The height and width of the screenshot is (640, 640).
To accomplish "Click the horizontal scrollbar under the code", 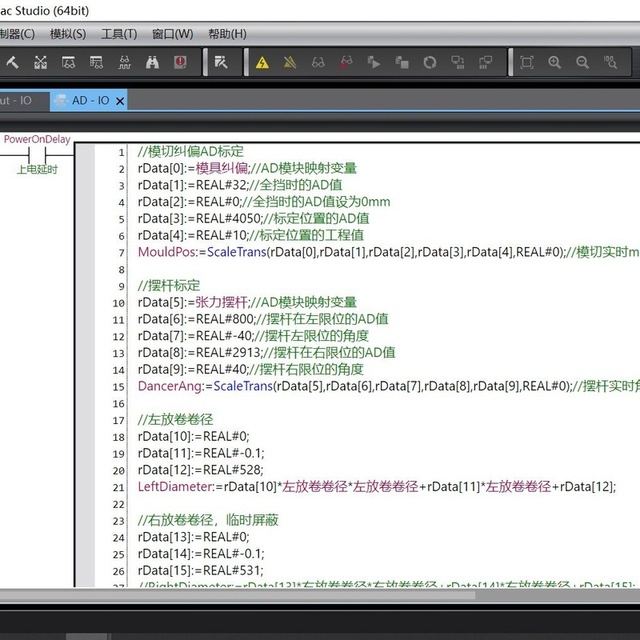I will click(x=238, y=596).
